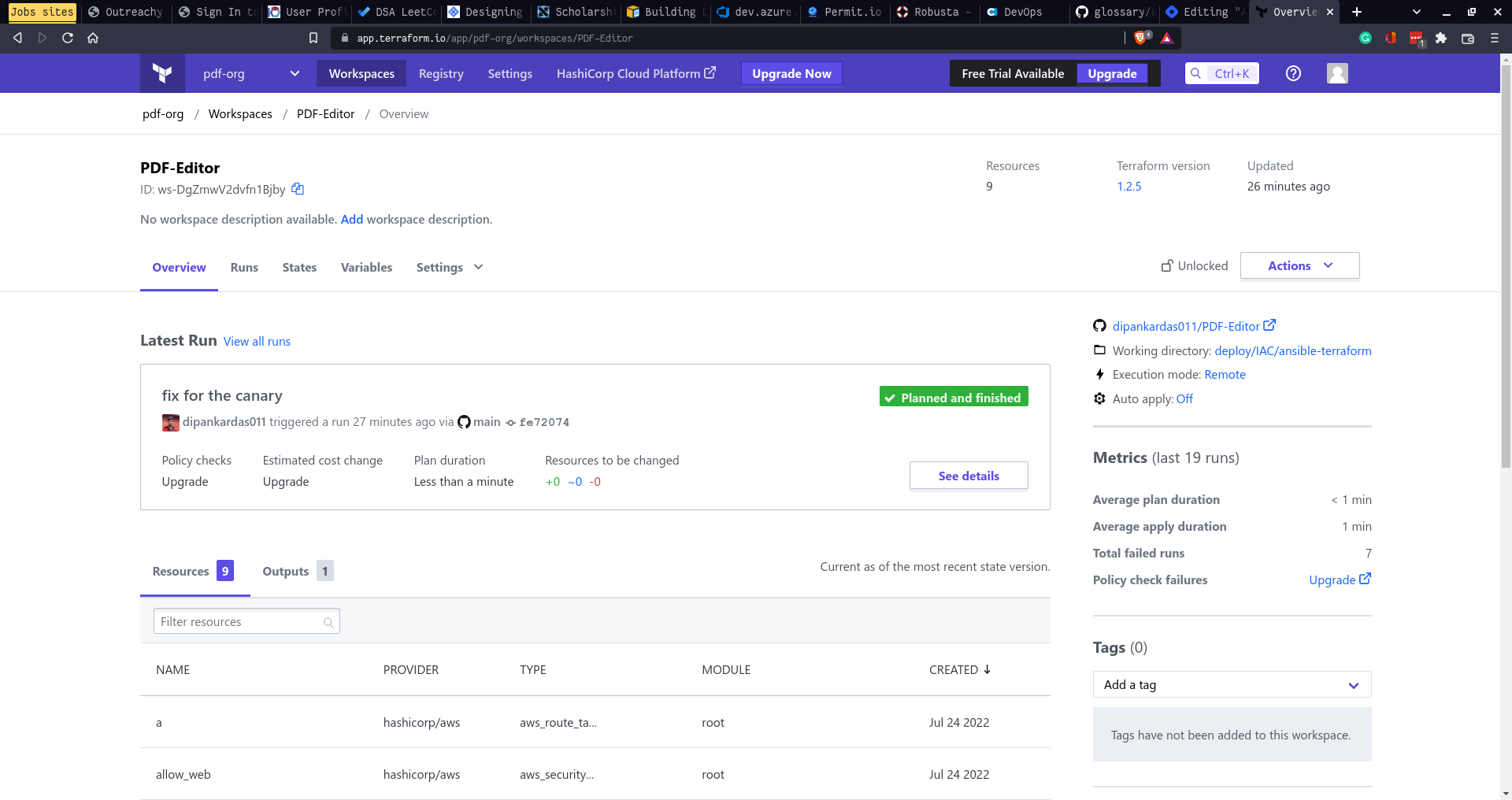Select the Resources tab
Screen dimensions: 1512x800
coord(193,571)
